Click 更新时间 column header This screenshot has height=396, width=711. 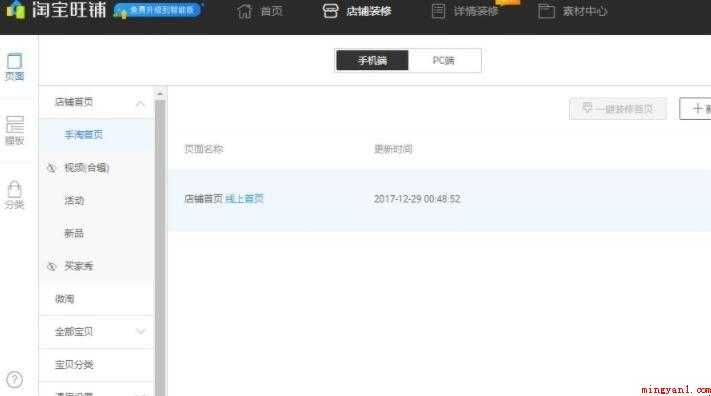click(x=393, y=149)
